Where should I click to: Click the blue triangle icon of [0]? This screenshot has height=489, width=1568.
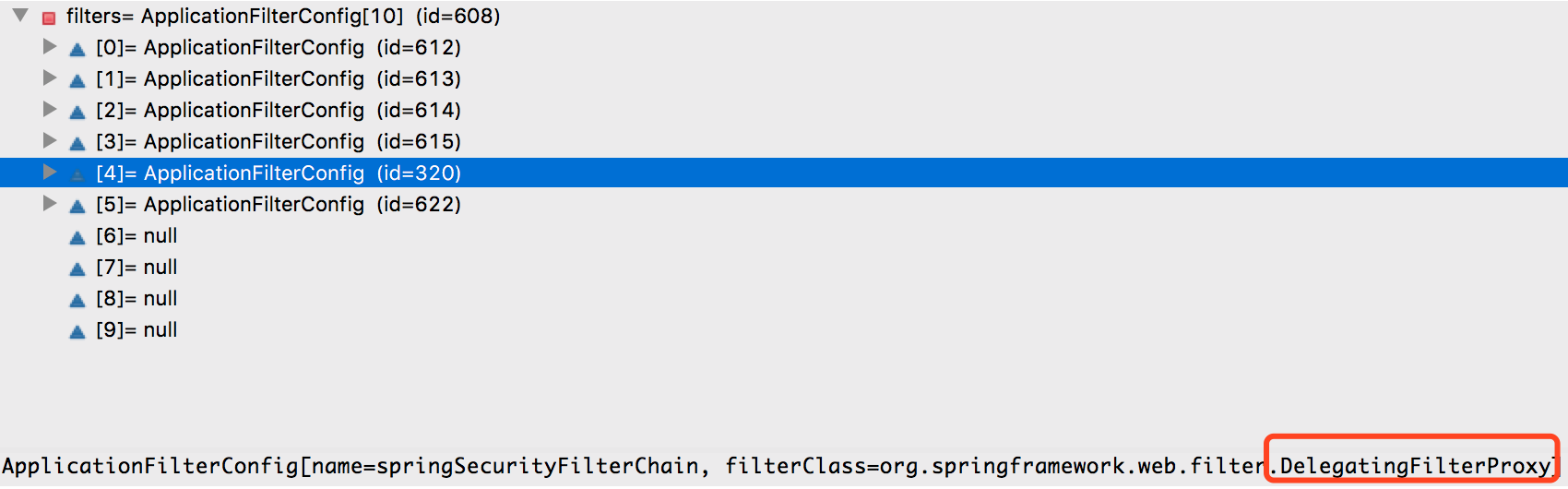[77, 49]
